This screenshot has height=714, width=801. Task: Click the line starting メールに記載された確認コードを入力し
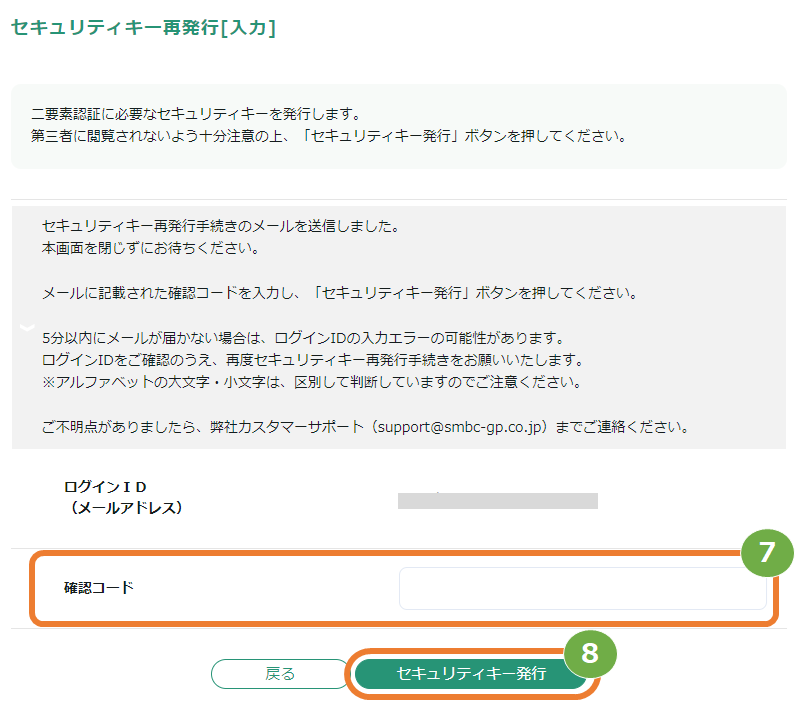pyautogui.click(x=340, y=293)
